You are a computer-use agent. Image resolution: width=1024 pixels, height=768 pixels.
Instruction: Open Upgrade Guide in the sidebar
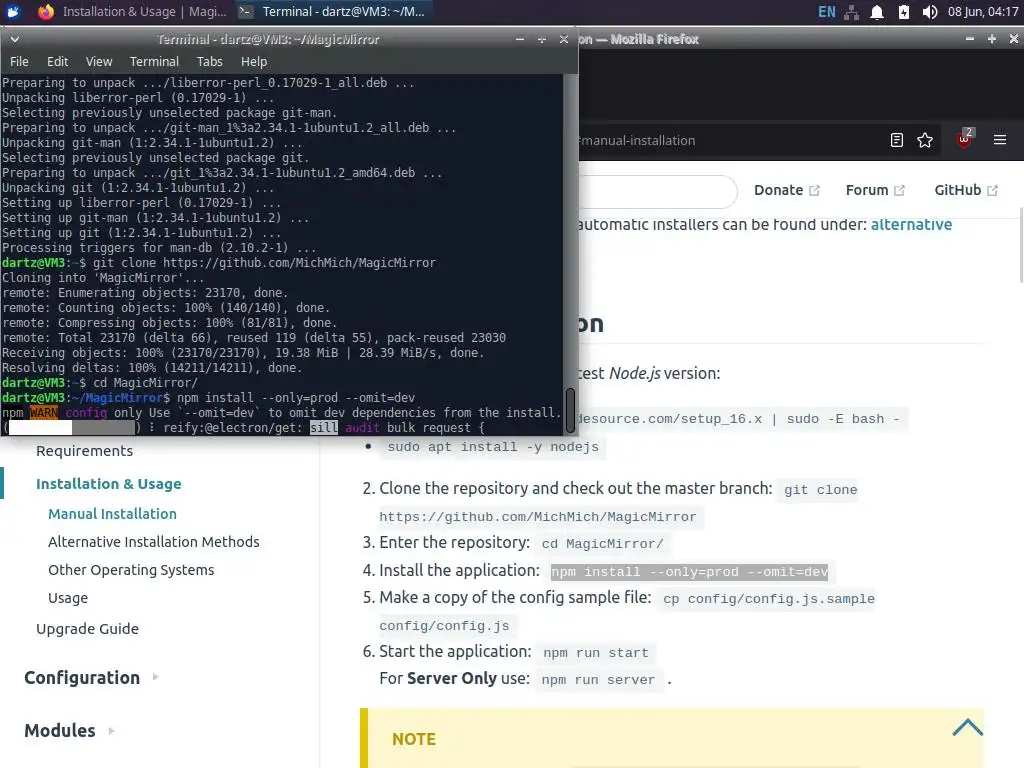[88, 629]
